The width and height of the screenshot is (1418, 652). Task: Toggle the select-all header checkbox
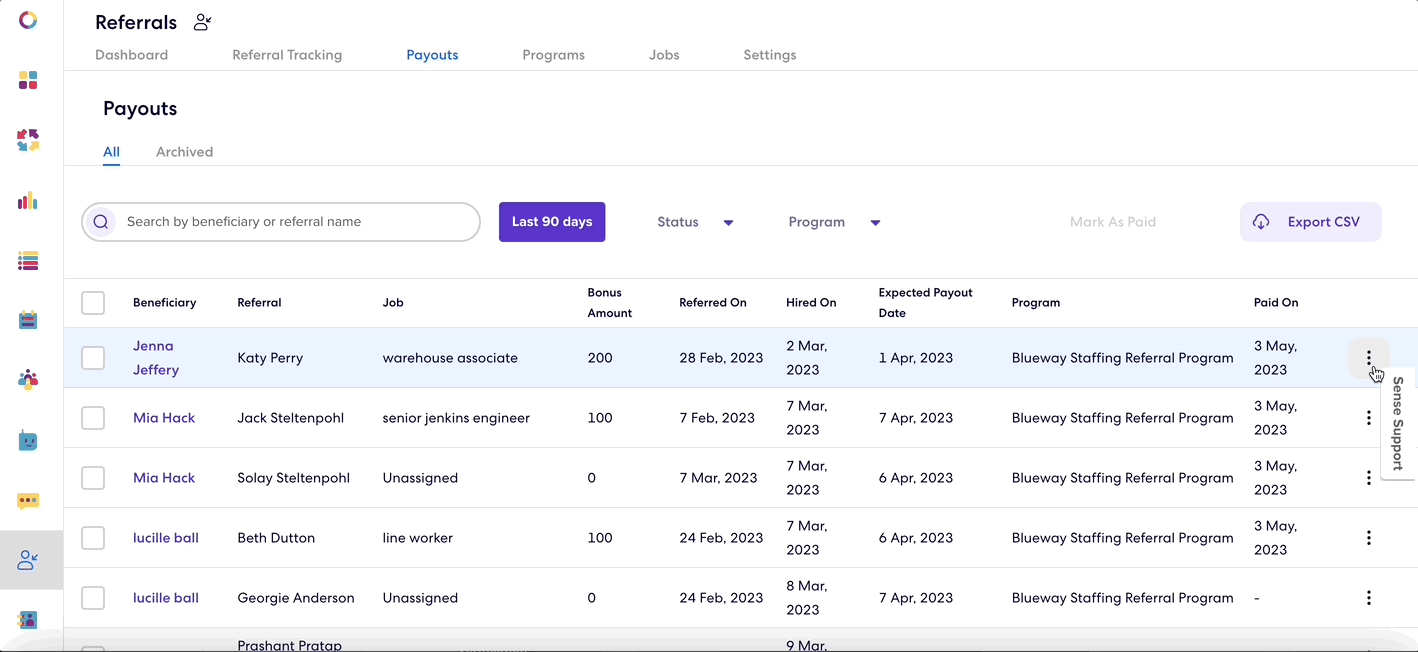(93, 303)
